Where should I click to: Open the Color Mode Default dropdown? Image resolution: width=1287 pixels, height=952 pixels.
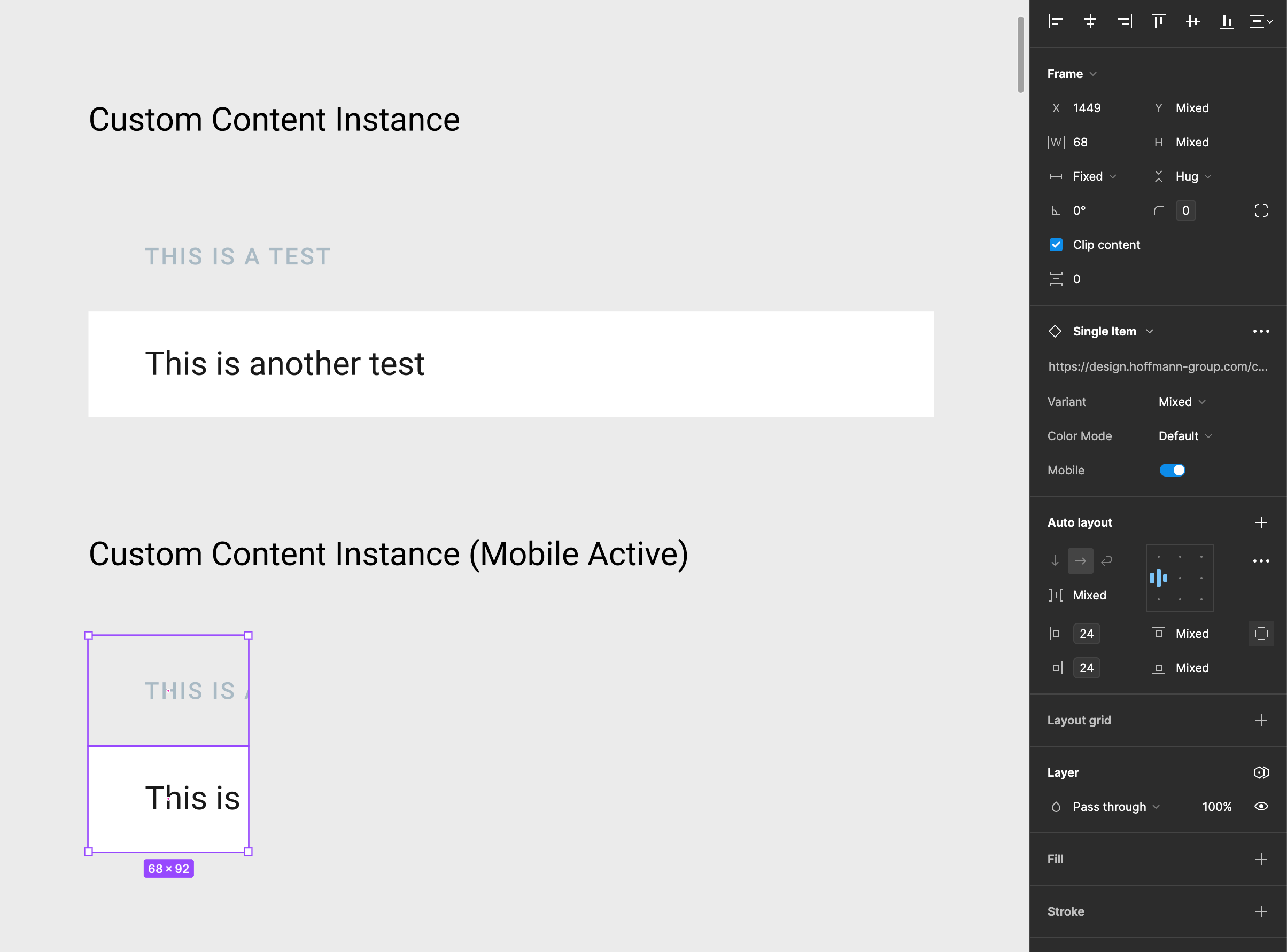click(x=1185, y=436)
